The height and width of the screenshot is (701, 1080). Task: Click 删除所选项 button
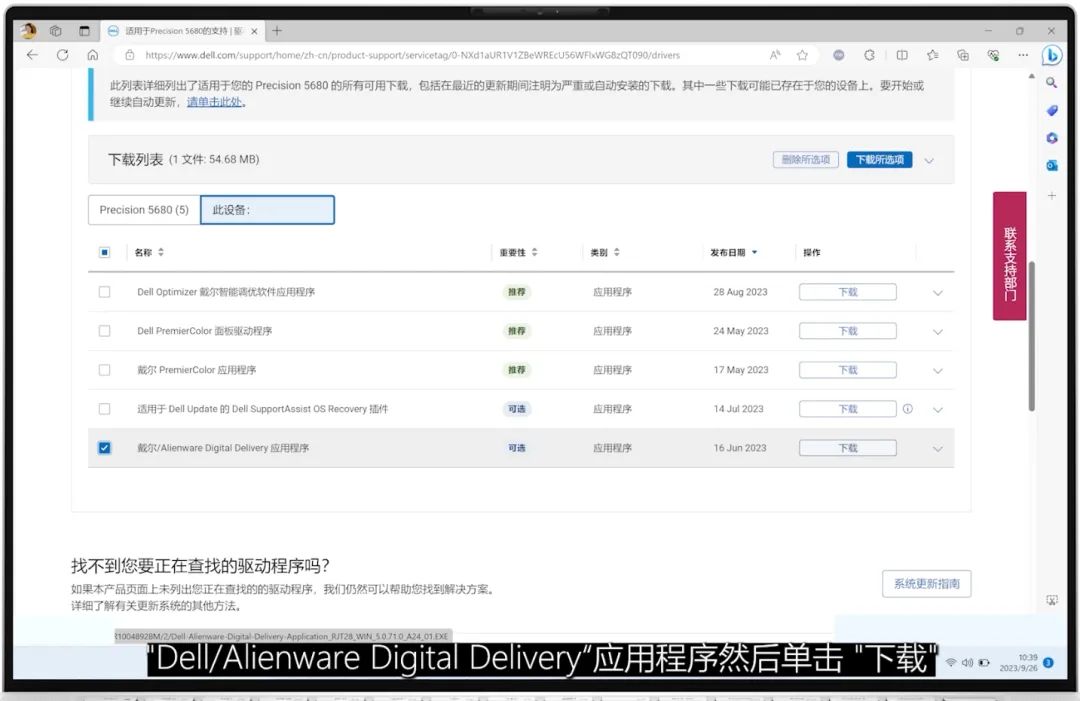click(805, 160)
